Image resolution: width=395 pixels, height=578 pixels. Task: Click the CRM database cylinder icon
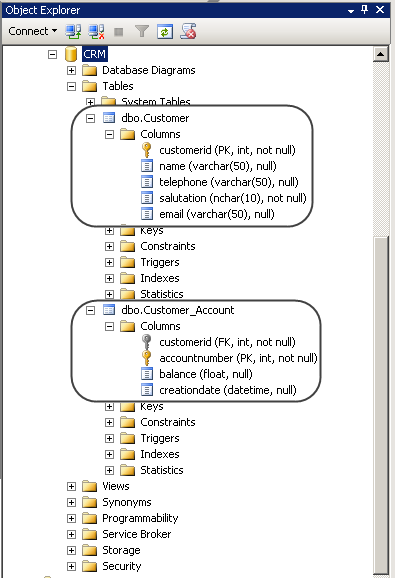71,54
